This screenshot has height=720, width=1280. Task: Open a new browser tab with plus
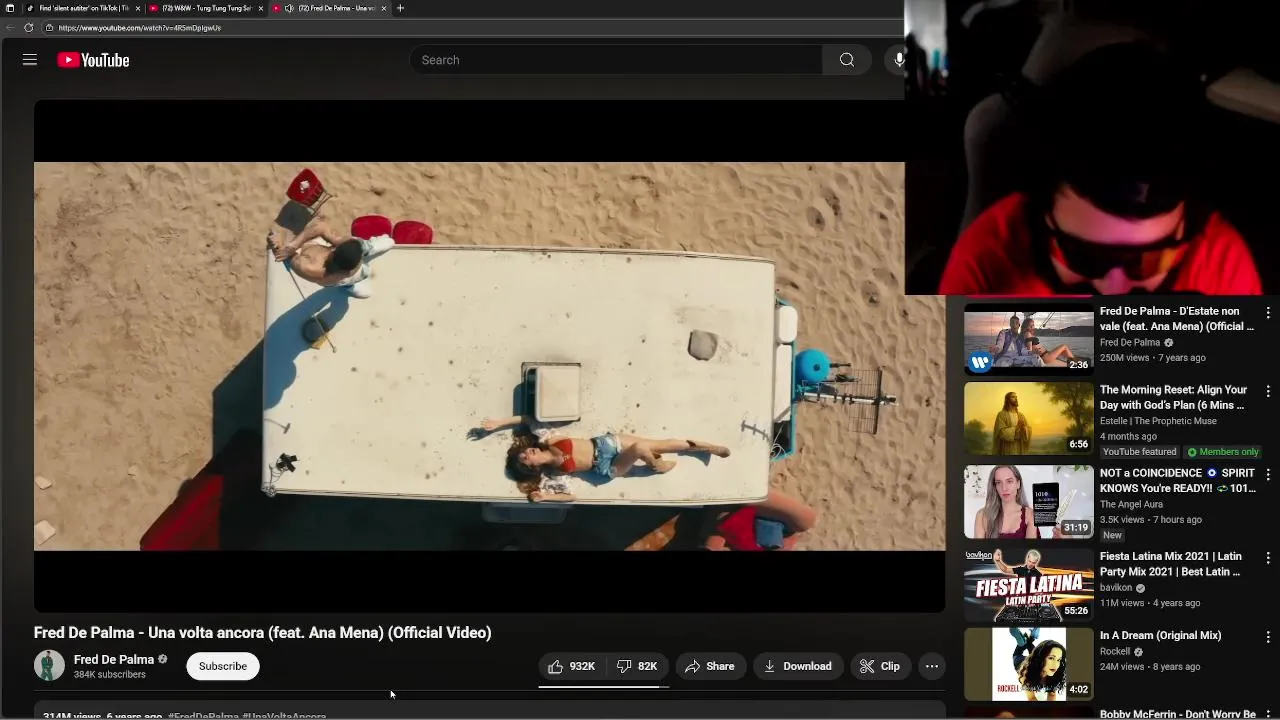pyautogui.click(x=400, y=8)
